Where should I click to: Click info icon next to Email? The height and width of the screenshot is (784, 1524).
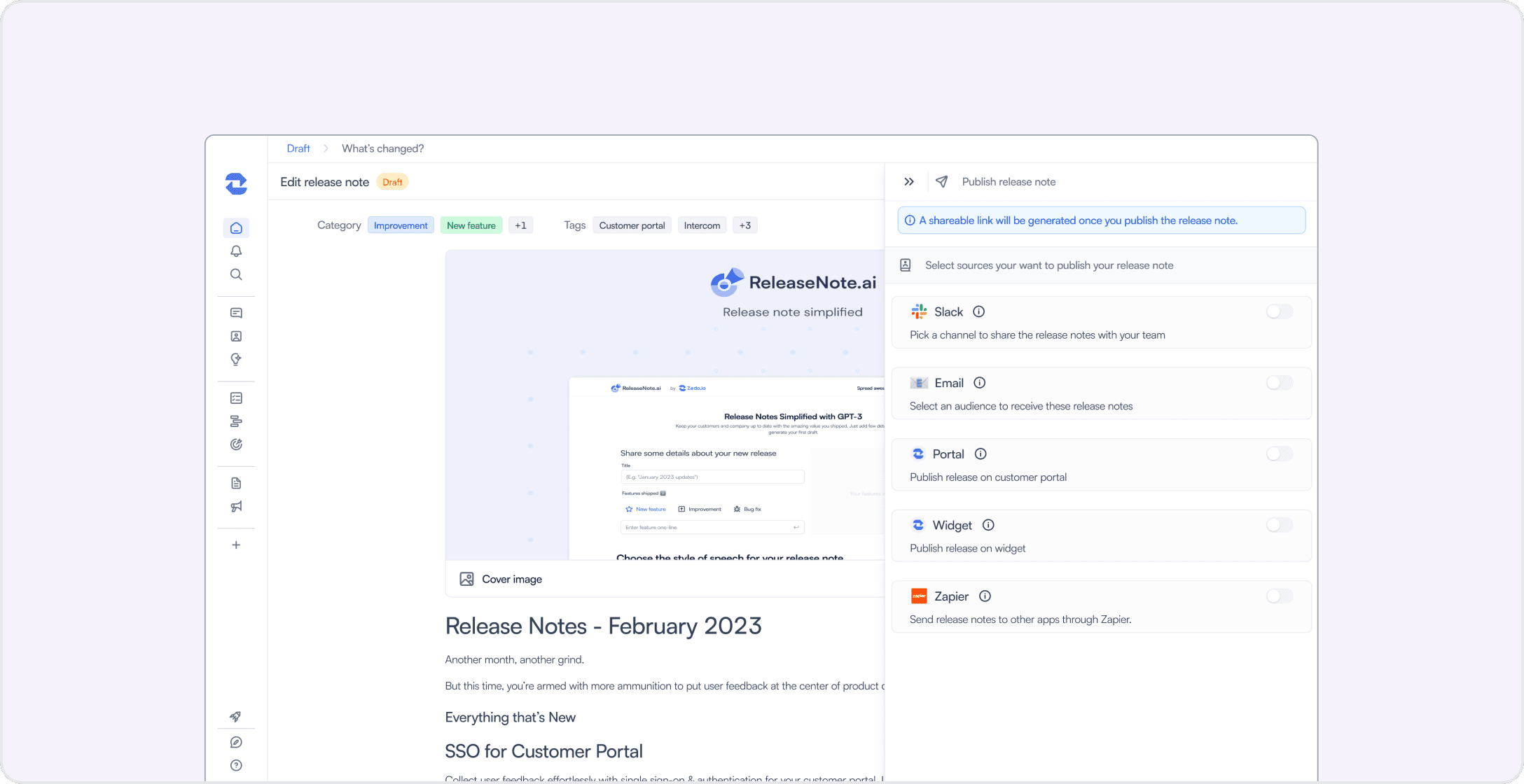click(980, 383)
